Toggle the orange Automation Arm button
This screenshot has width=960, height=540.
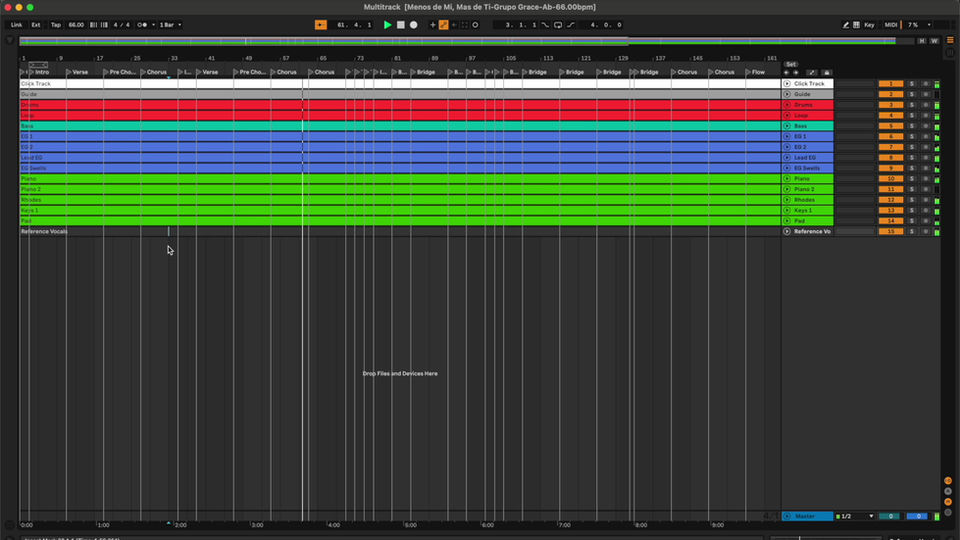click(443, 25)
